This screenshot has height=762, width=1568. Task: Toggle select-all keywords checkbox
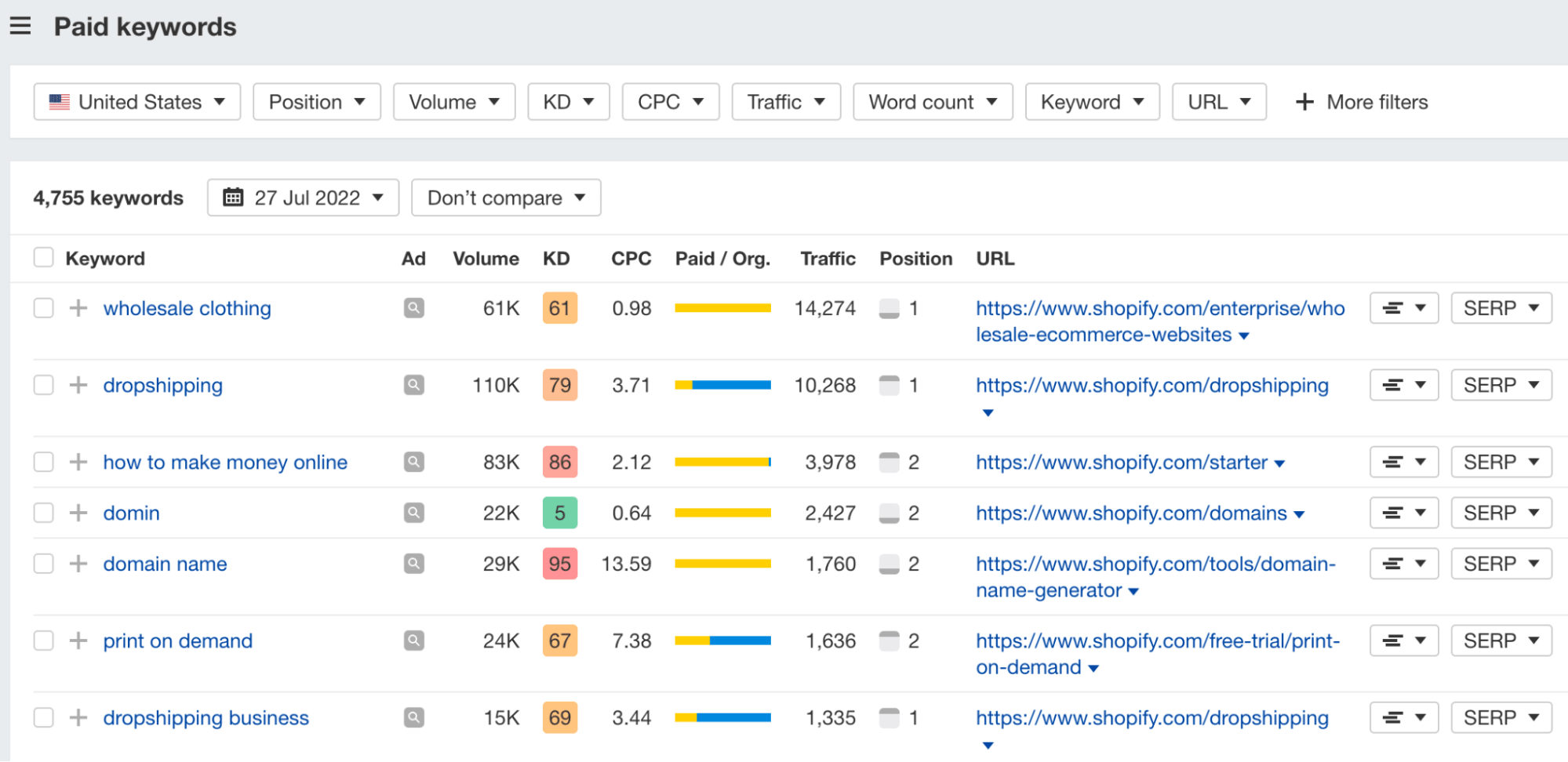pyautogui.click(x=44, y=257)
